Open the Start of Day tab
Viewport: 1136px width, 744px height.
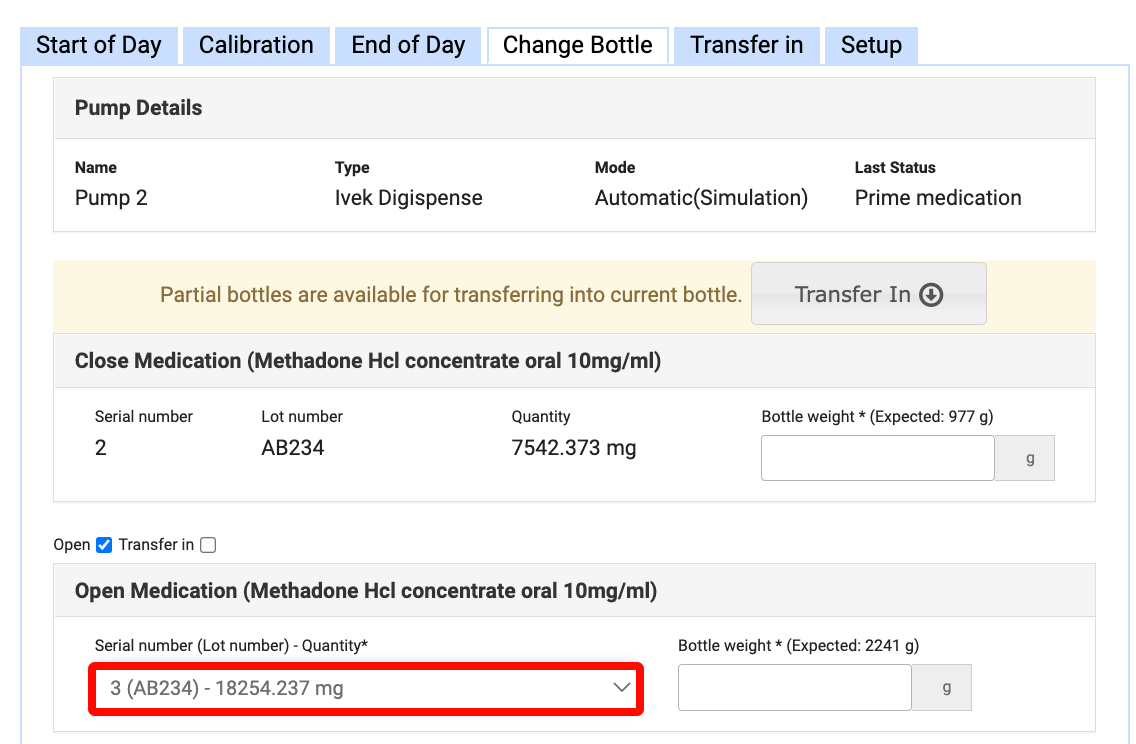click(x=98, y=46)
